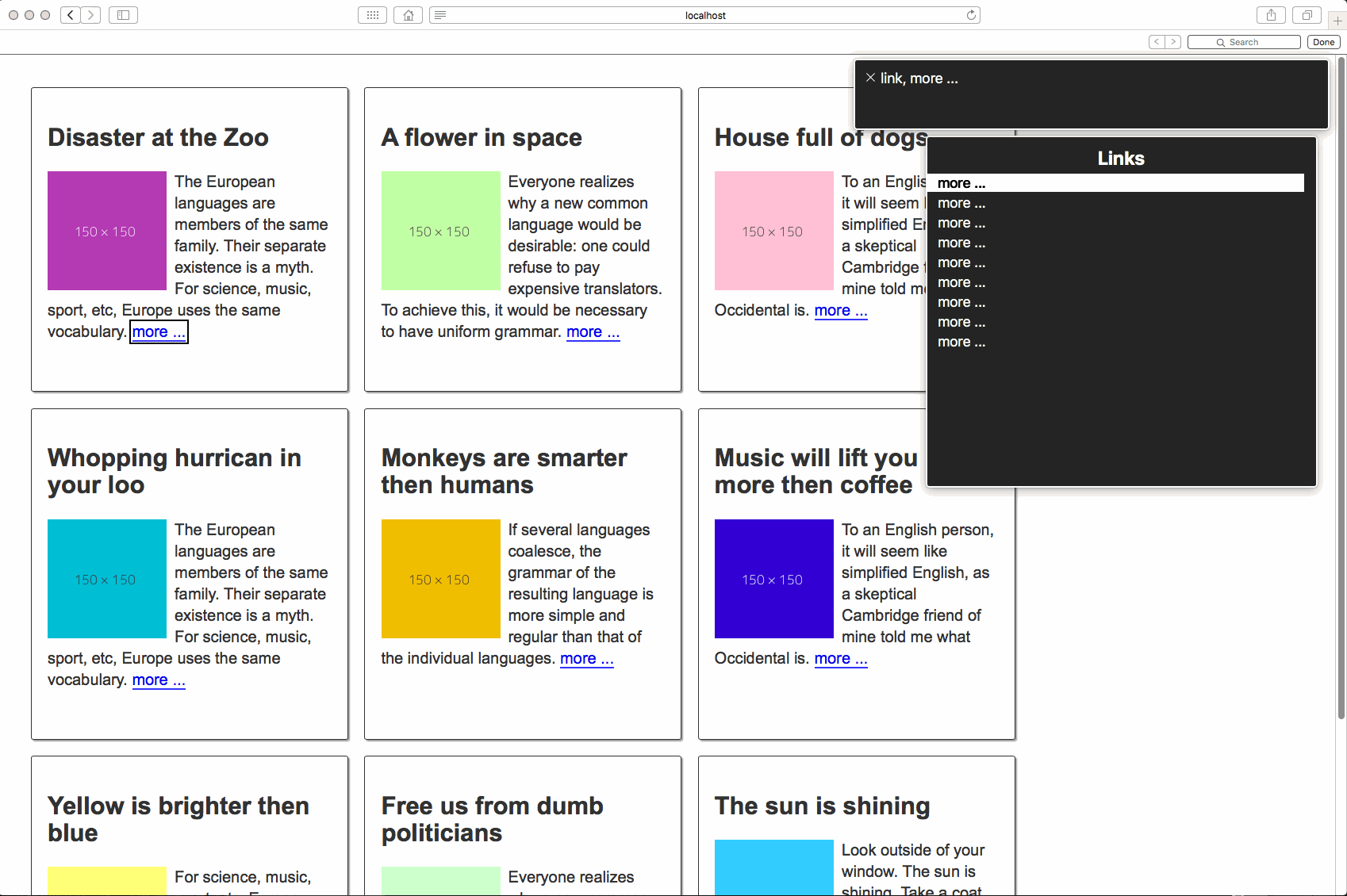Close the VoiceOver caption panel X

click(x=870, y=78)
